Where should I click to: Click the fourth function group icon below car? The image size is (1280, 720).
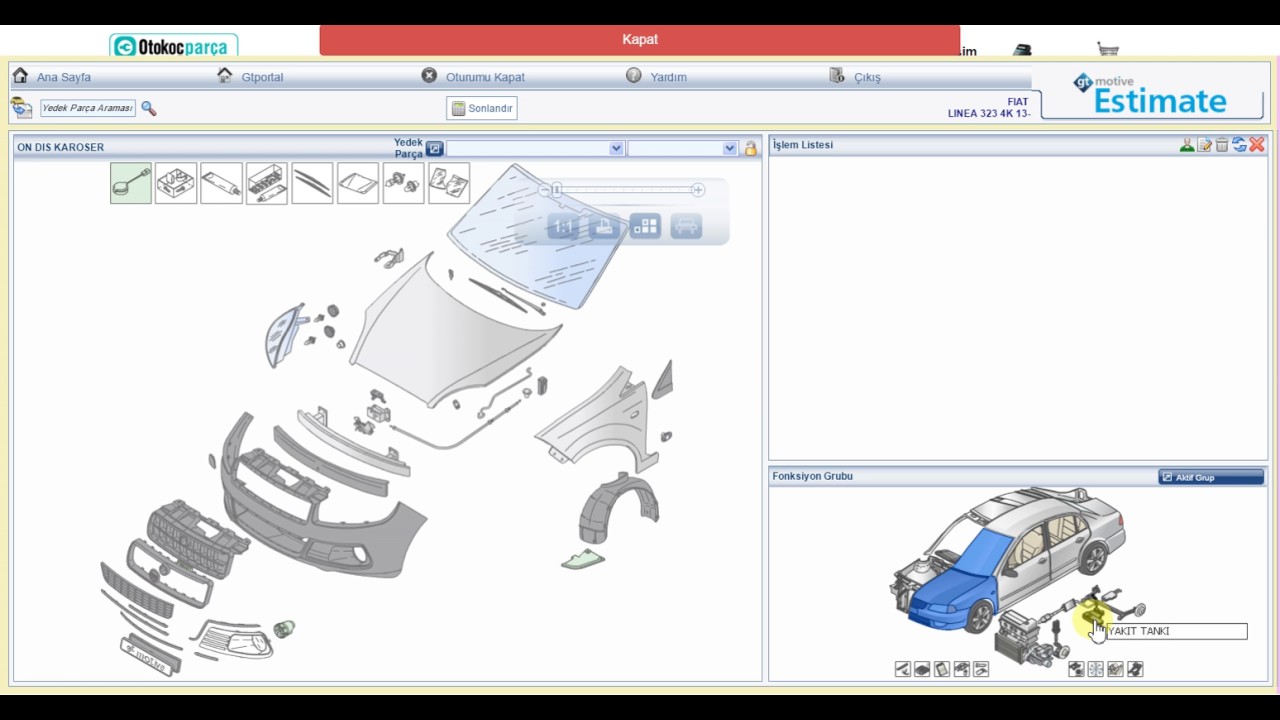click(x=961, y=669)
